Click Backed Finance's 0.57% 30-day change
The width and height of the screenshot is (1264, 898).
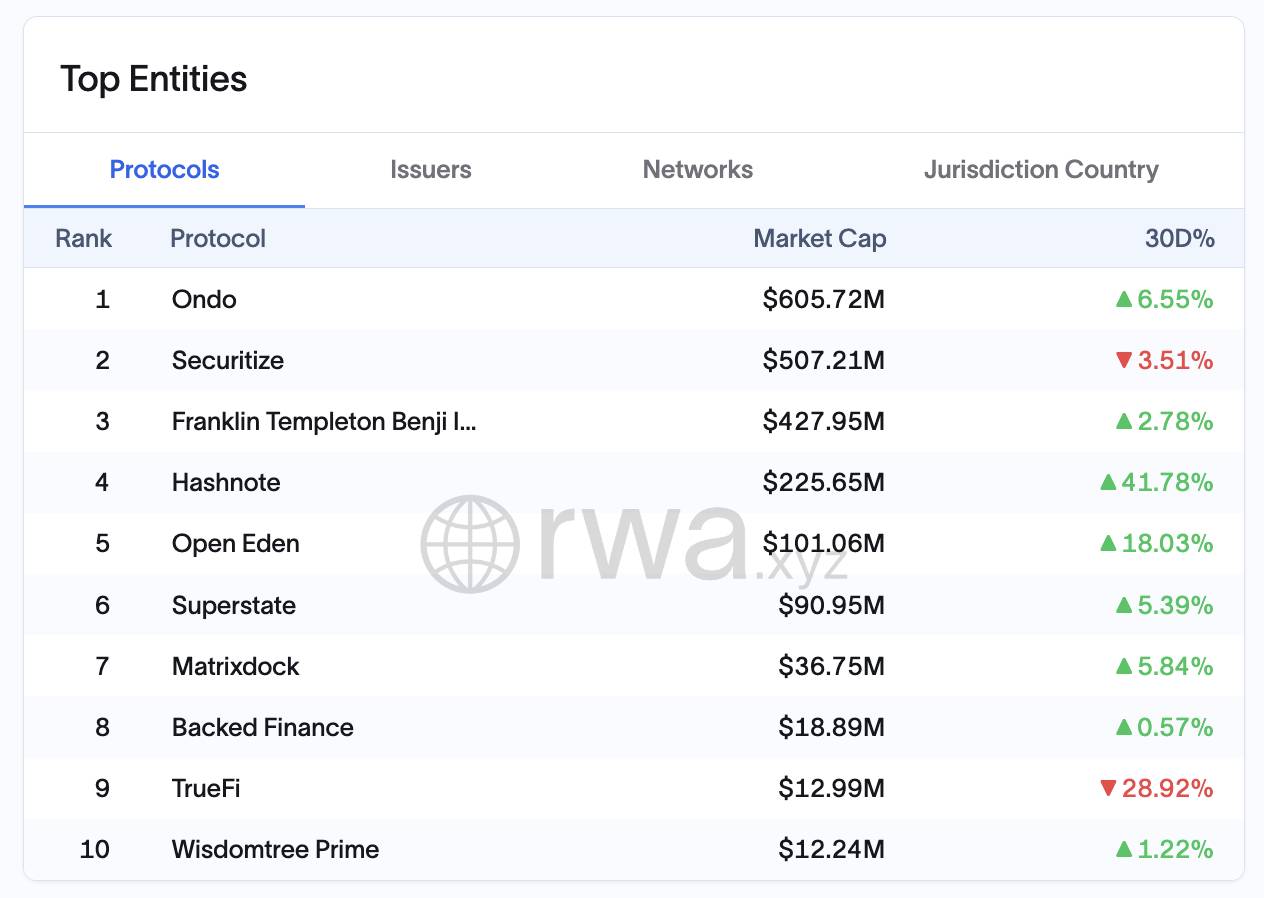pyautogui.click(x=1165, y=727)
